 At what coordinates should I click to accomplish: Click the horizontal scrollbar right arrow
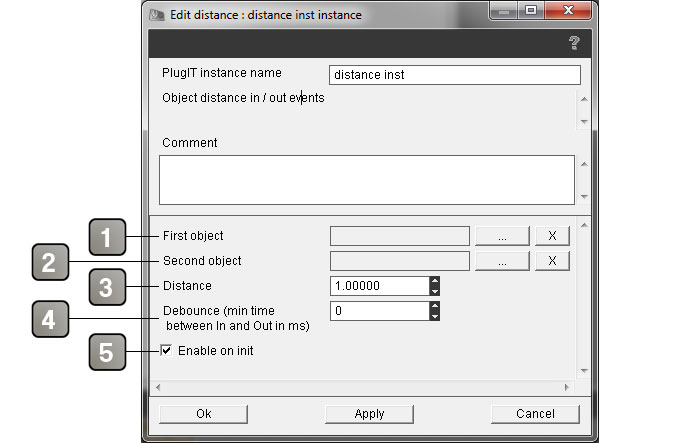pyautogui.click(x=567, y=387)
